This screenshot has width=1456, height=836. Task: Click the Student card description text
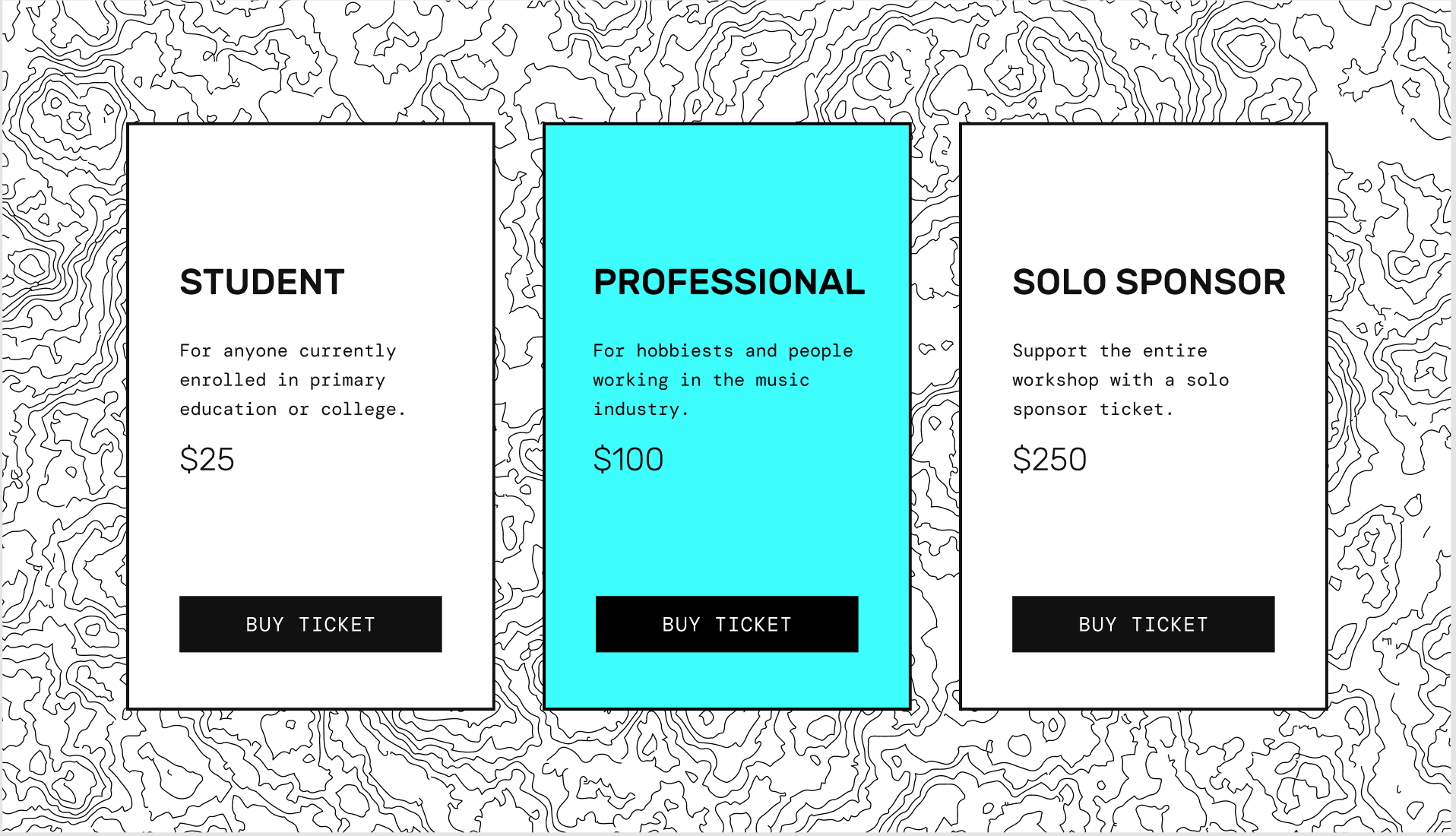click(293, 379)
